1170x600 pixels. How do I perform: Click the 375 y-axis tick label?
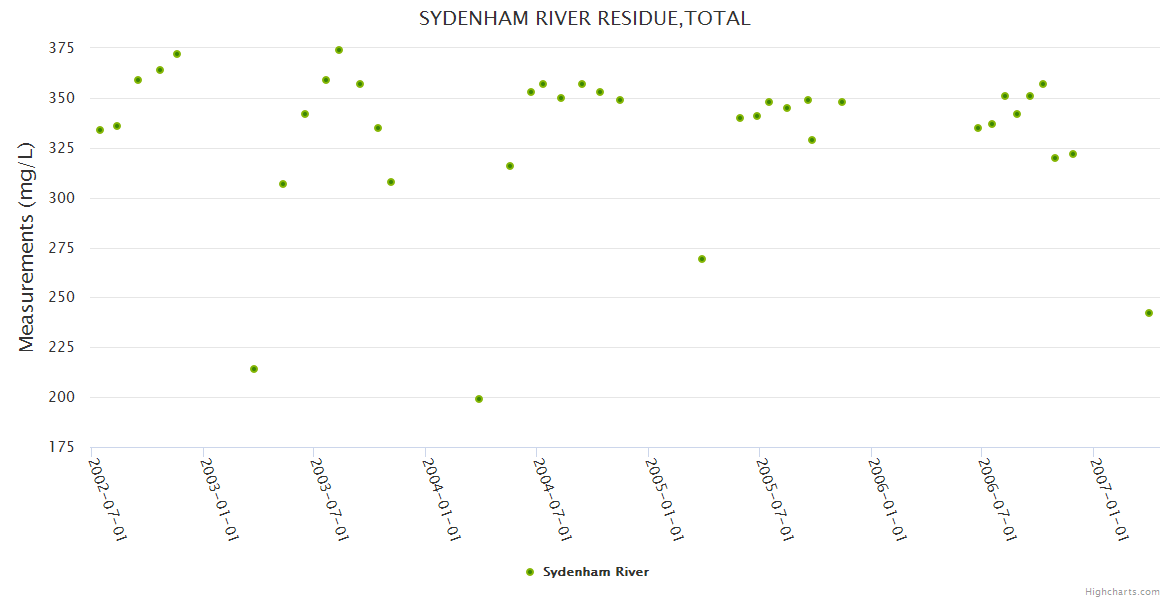(62, 48)
